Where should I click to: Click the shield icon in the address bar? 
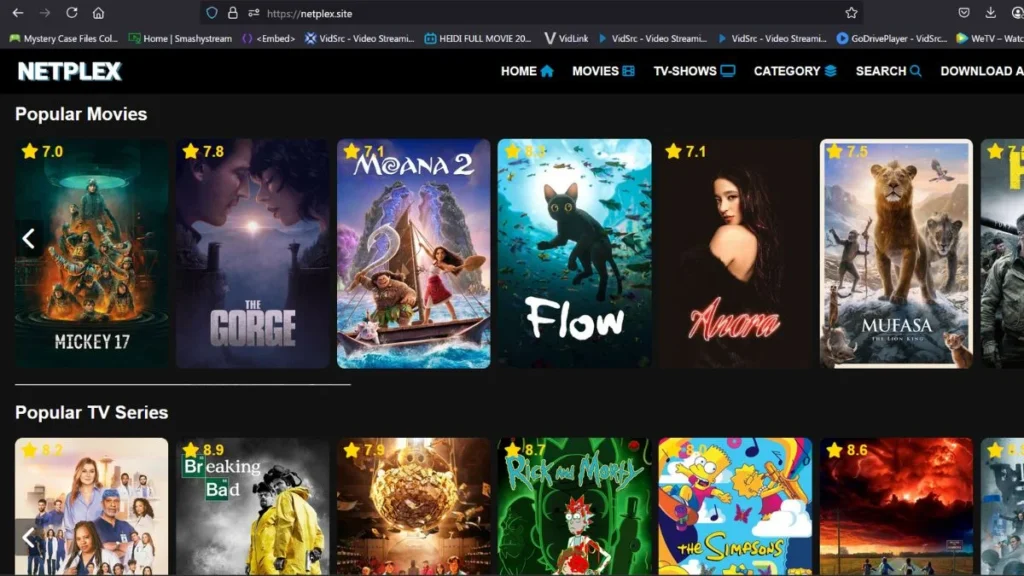(212, 13)
